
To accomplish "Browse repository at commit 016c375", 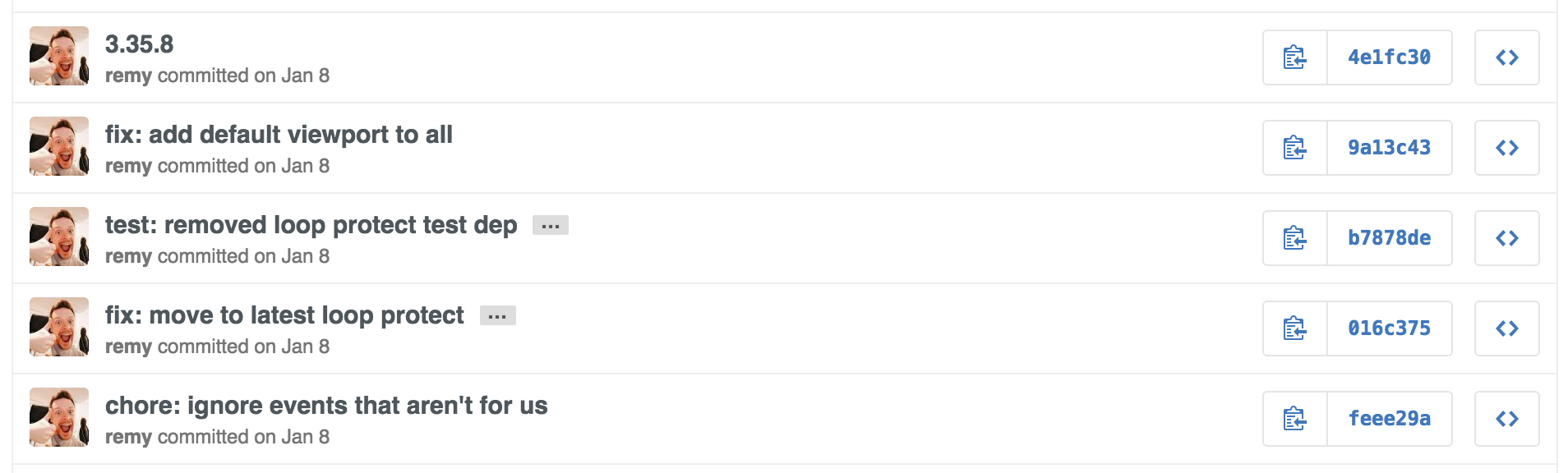I will tap(1506, 328).
